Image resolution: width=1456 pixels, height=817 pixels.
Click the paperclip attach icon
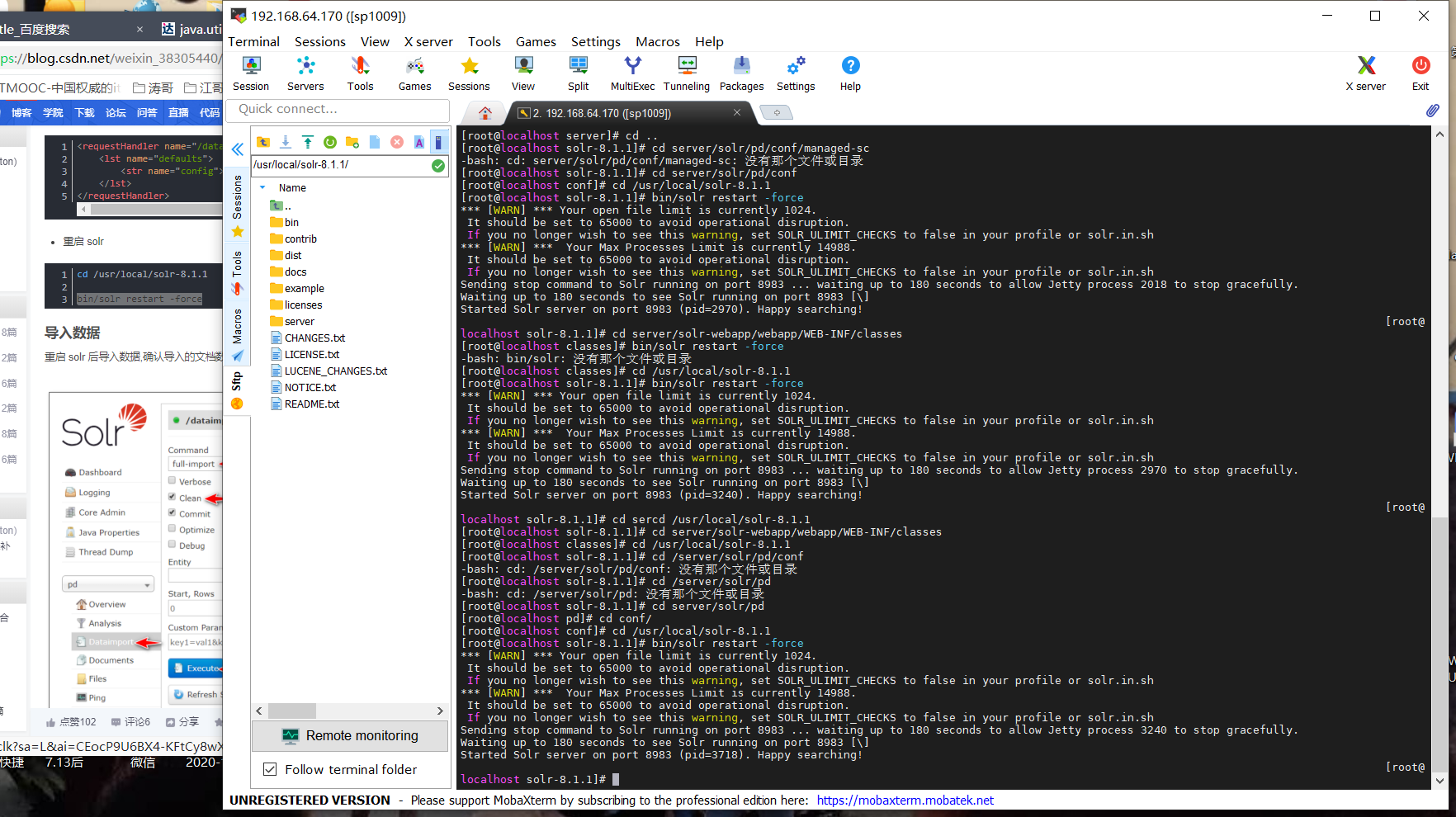point(1432,111)
